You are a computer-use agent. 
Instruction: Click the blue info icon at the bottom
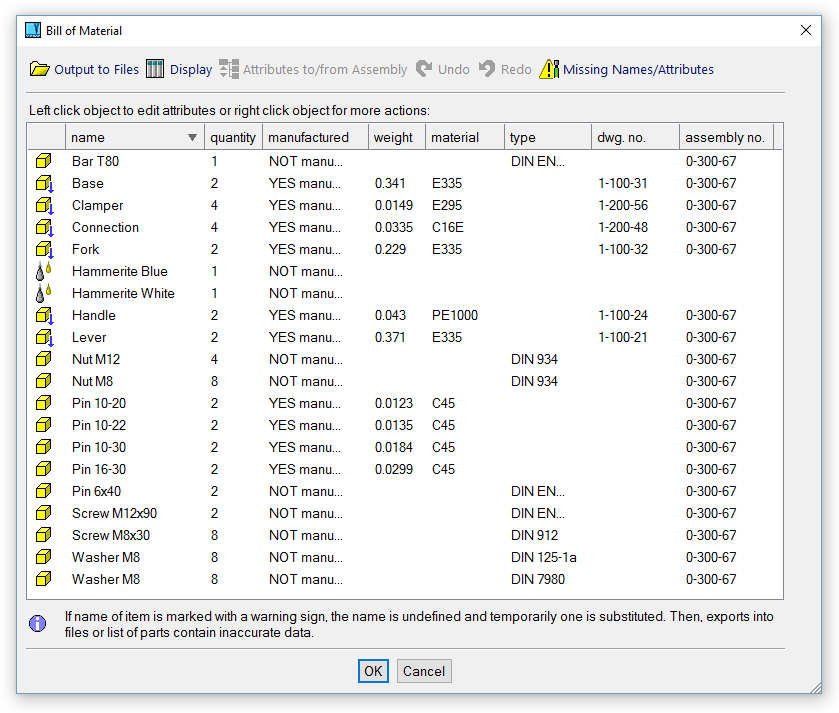[38, 624]
